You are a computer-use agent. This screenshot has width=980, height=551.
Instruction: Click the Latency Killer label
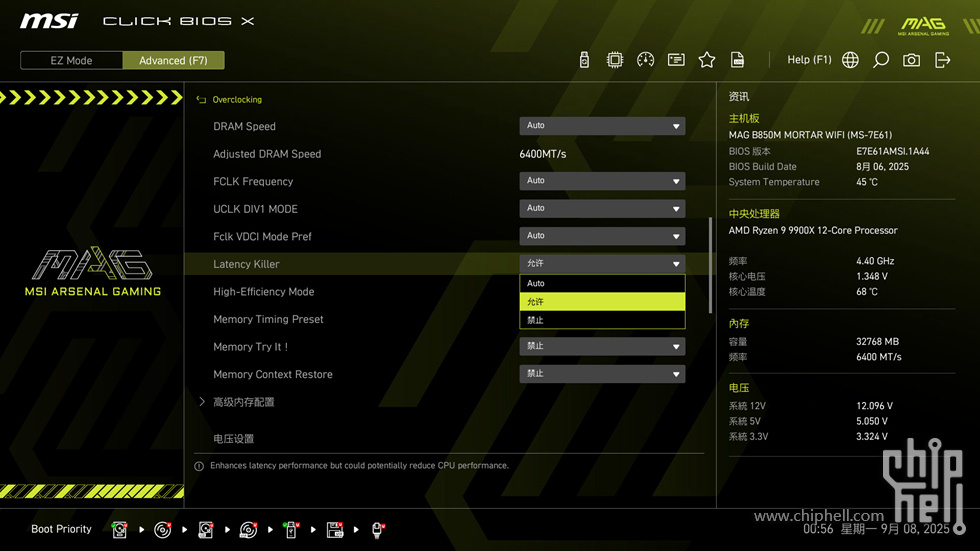(246, 264)
